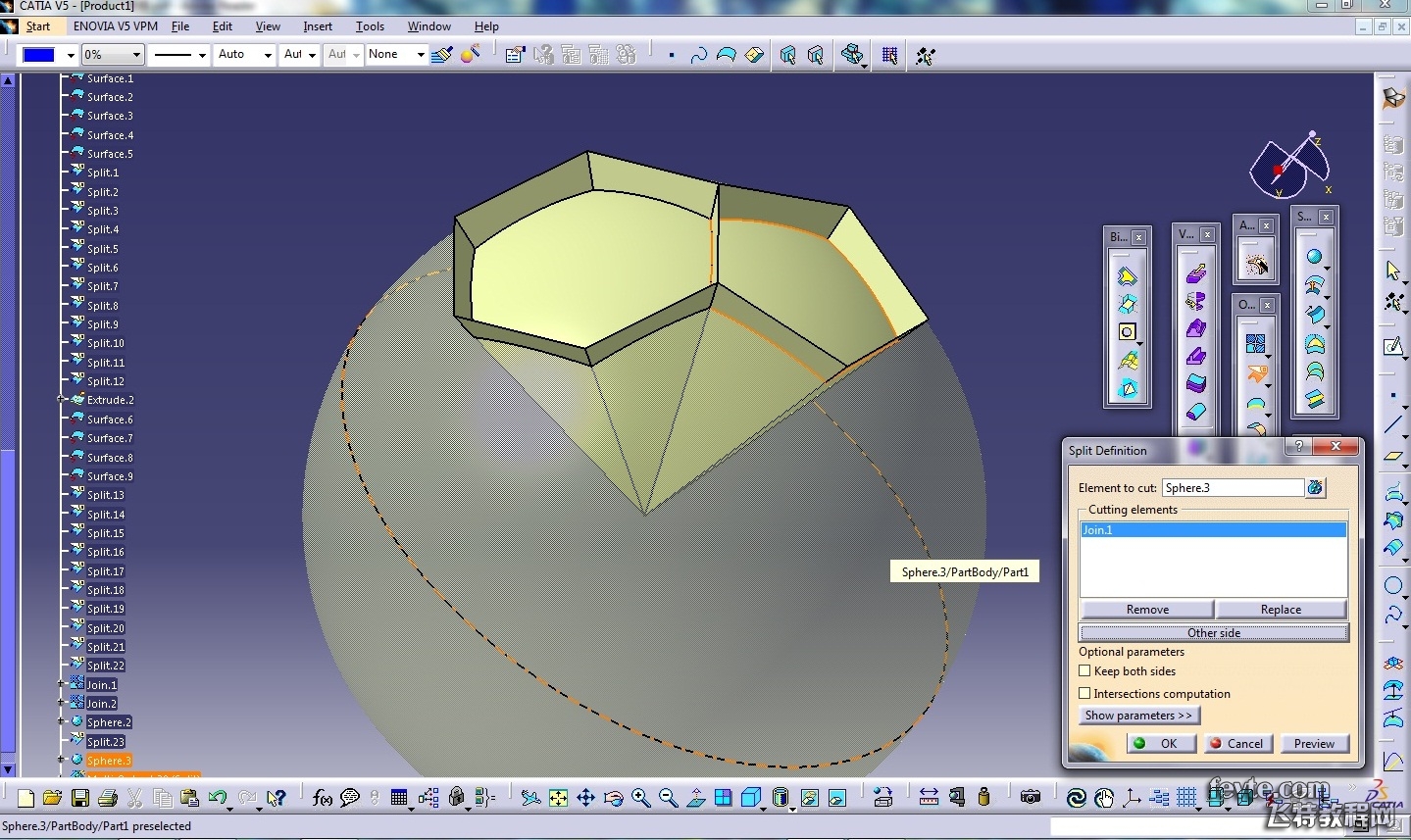This screenshot has height=840, width=1411.
Task: Select the Fit All In view icon
Action: 558,798
